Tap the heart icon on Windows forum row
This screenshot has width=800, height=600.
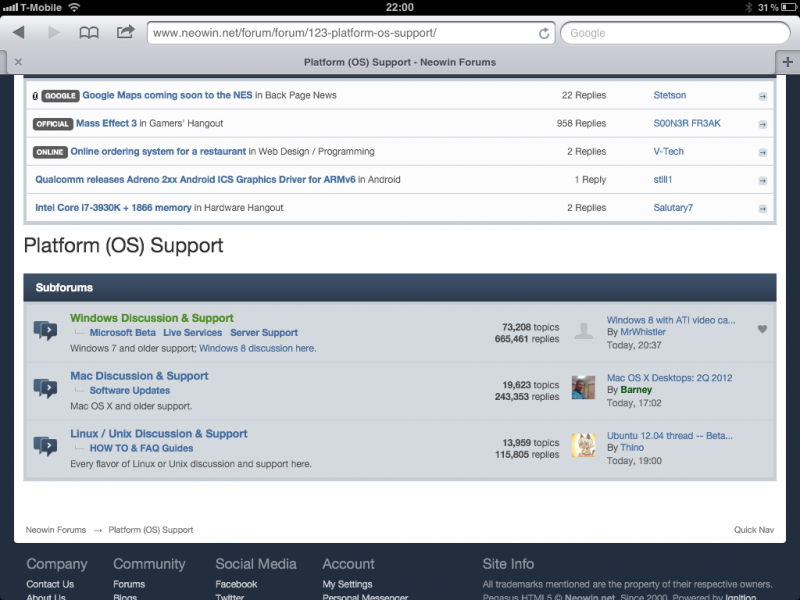(762, 329)
